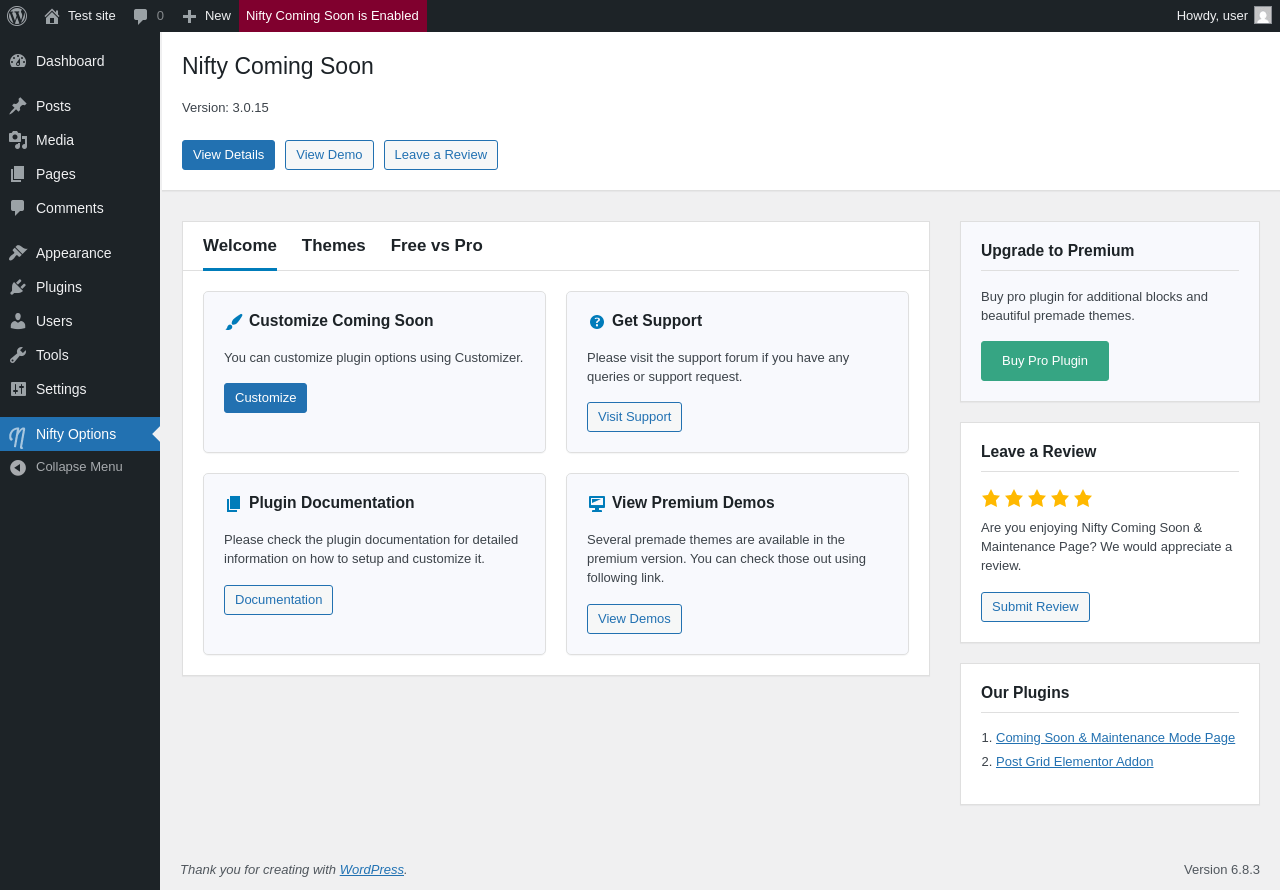Image resolution: width=1280 pixels, height=890 pixels.
Task: Open Appearance in the sidebar menu
Action: pyautogui.click(x=80, y=253)
